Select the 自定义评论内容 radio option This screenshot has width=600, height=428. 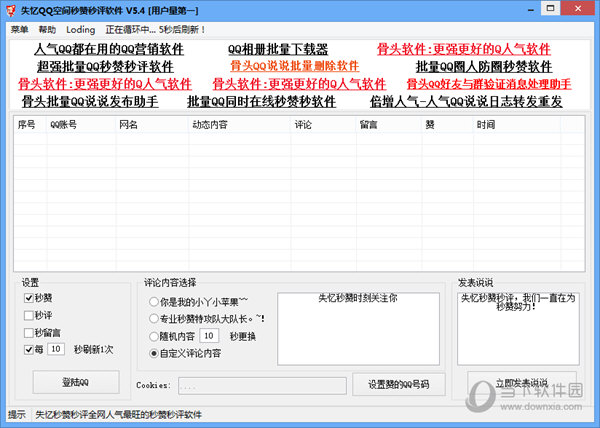(x=153, y=353)
